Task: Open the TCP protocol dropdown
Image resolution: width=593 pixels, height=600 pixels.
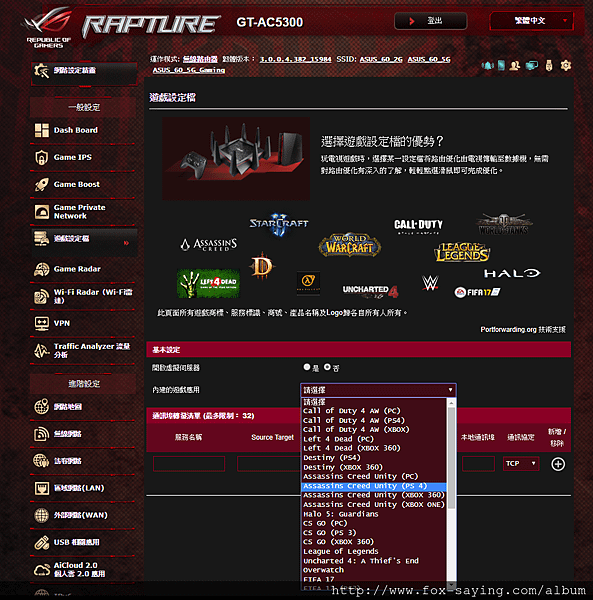Action: coord(521,464)
